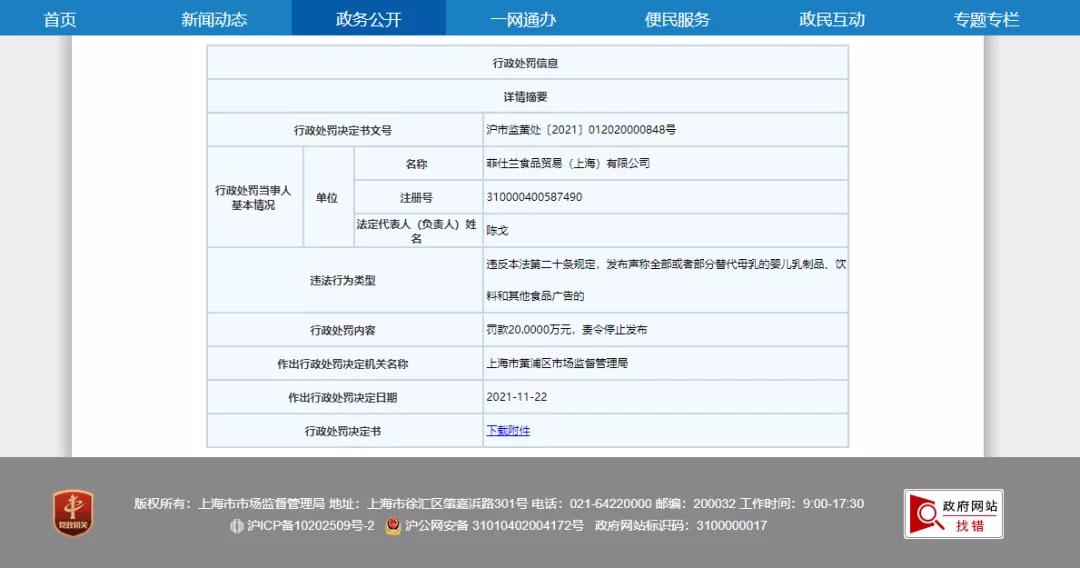Click the 单位 label cell
The height and width of the screenshot is (568, 1080).
[327, 198]
